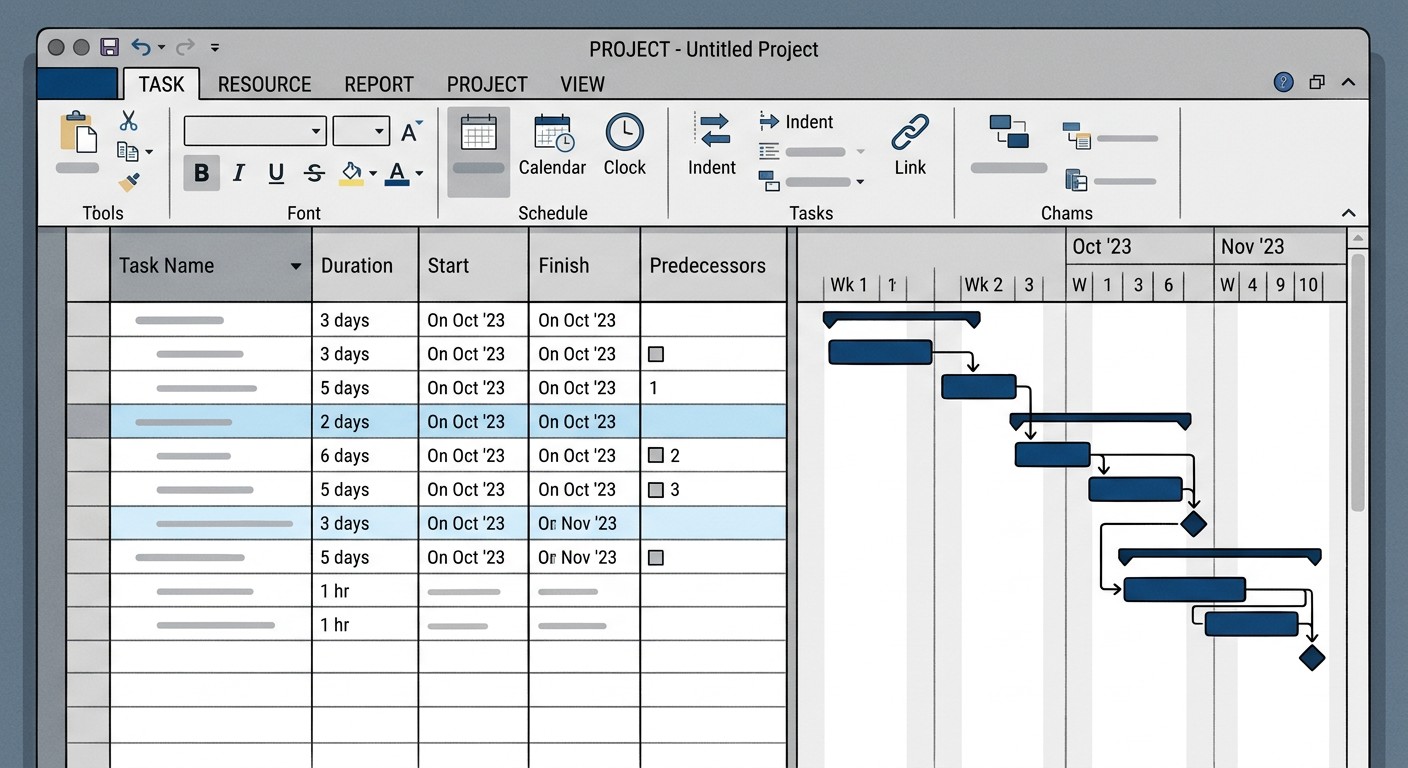Toggle the predecessor checkbox in Finish Nov 5 days row
The image size is (1408, 768).
click(x=656, y=557)
